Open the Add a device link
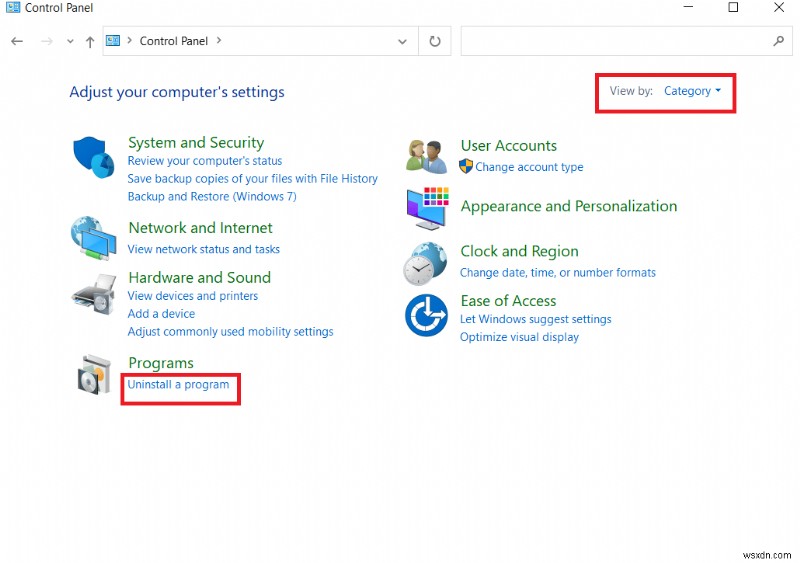The image size is (800, 563). click(161, 314)
